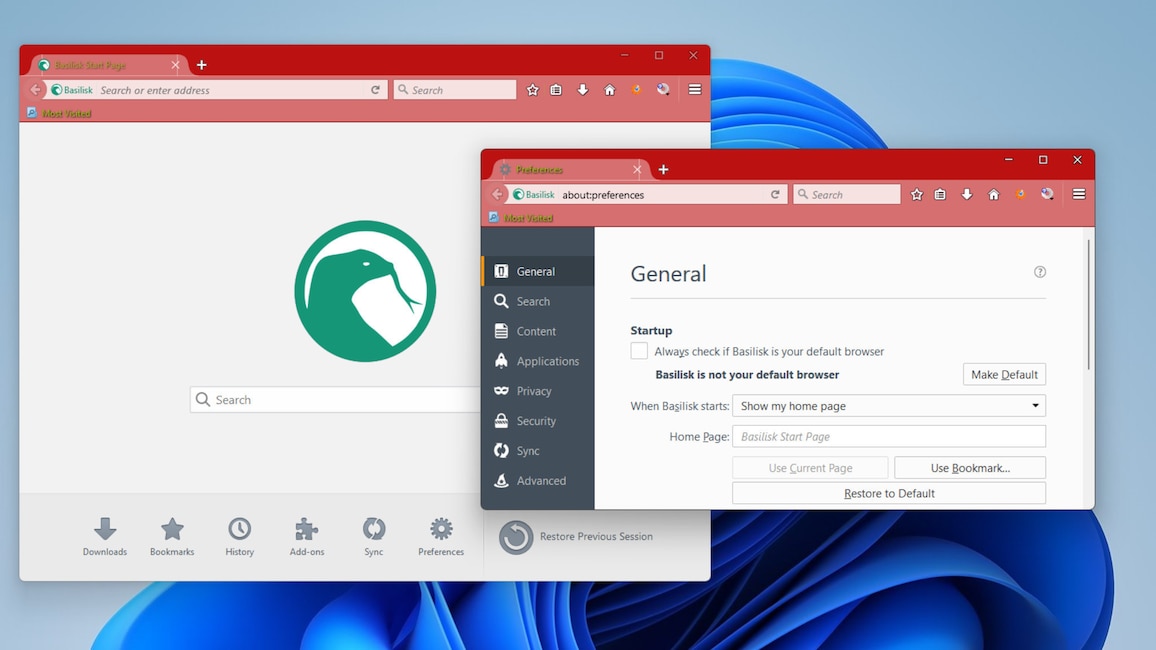Click start page center Search box
Viewport: 1156px width, 650px height.
tap(335, 399)
